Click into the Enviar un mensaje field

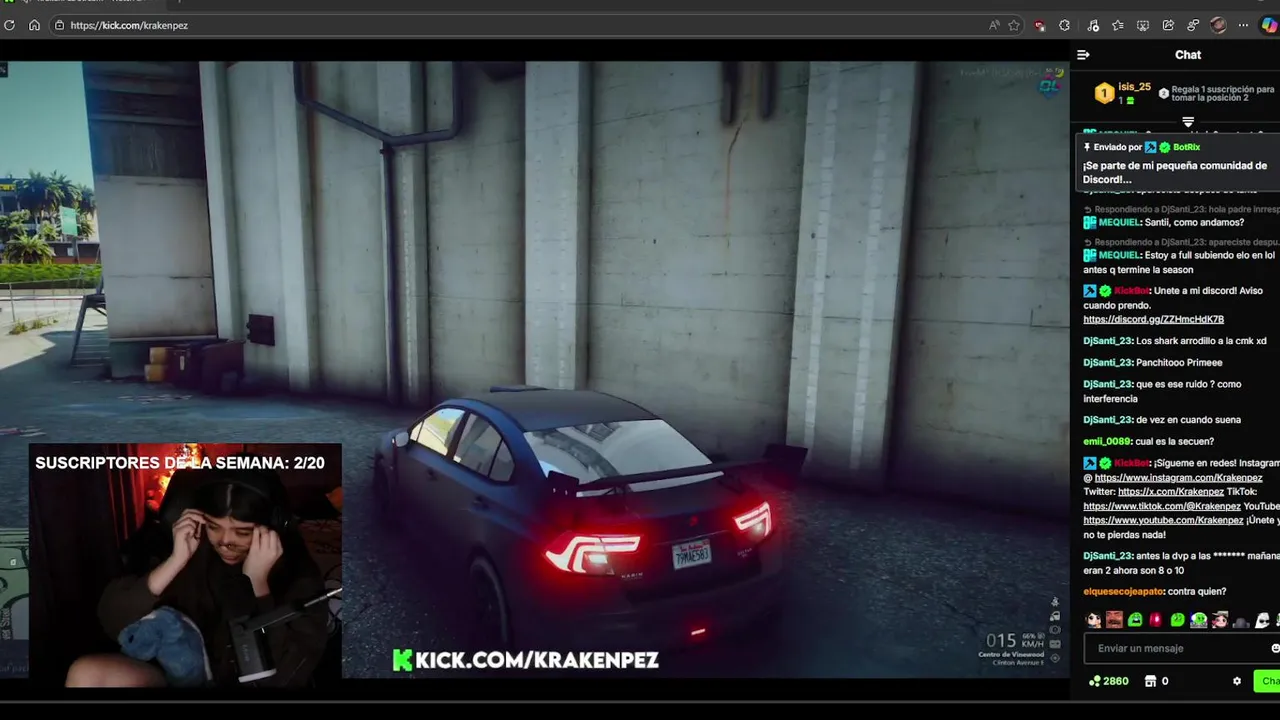click(1180, 648)
